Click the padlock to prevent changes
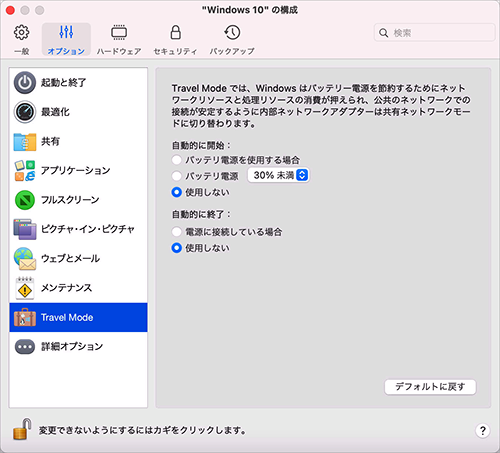 tap(22, 430)
